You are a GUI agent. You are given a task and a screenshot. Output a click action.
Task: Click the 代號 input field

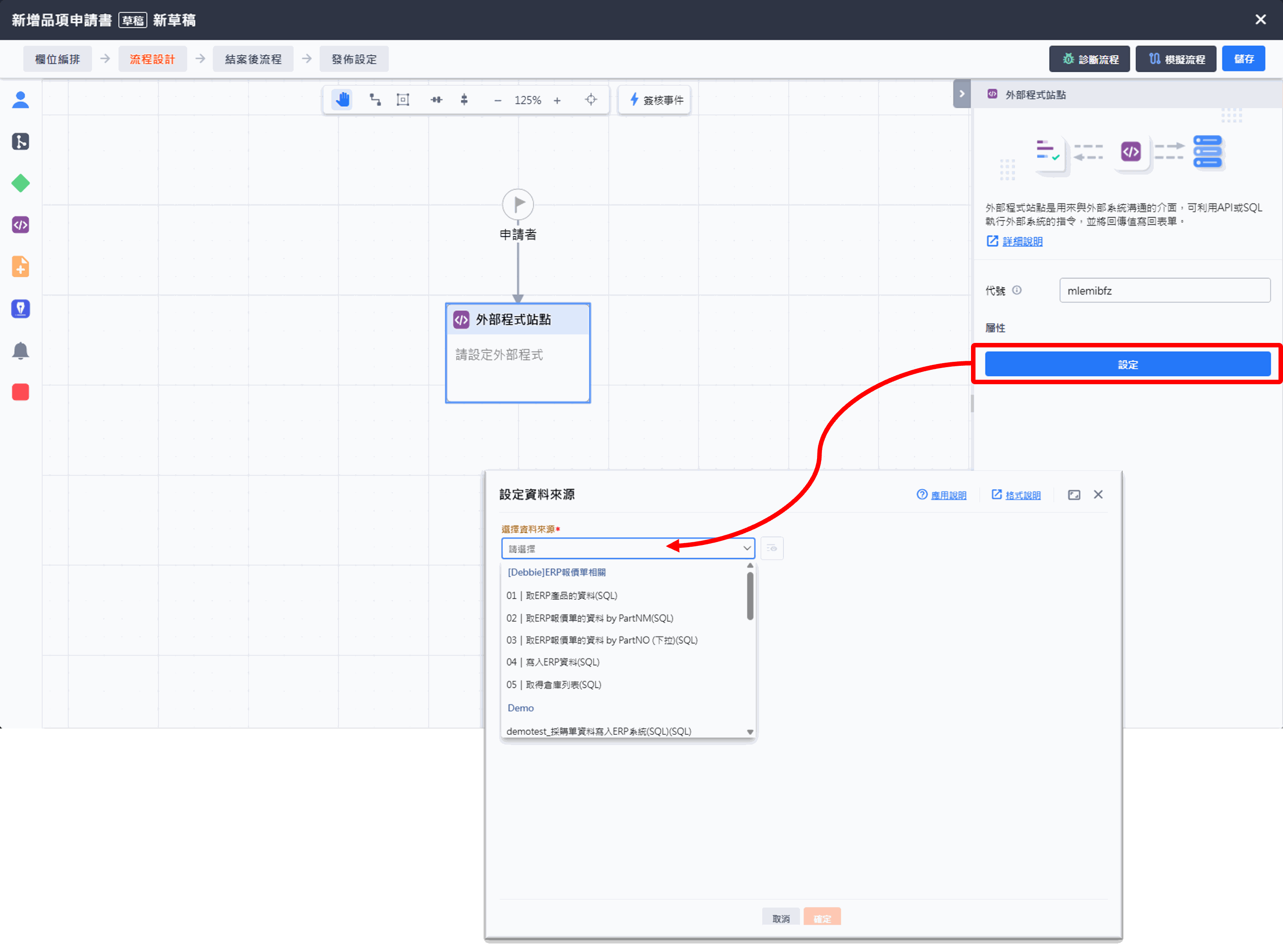[1164, 290]
